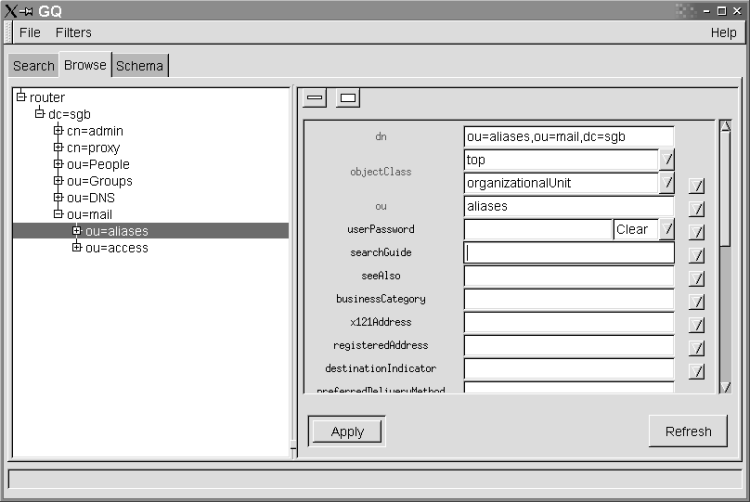Image resolution: width=750 pixels, height=502 pixels.
Task: Open the userPassword Clear encoding dropdown
Action: [x=668, y=229]
